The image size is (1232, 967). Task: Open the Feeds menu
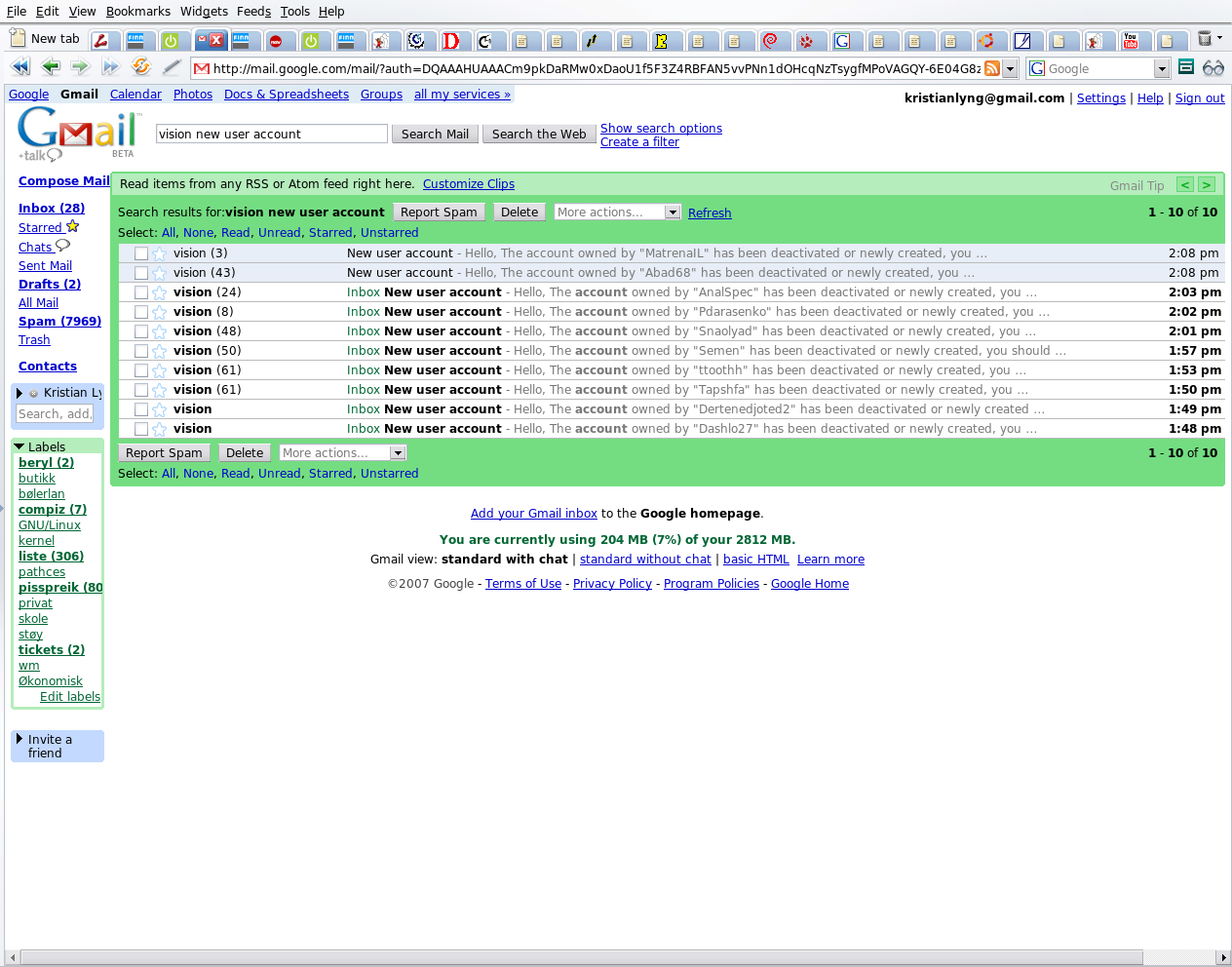[x=253, y=11]
